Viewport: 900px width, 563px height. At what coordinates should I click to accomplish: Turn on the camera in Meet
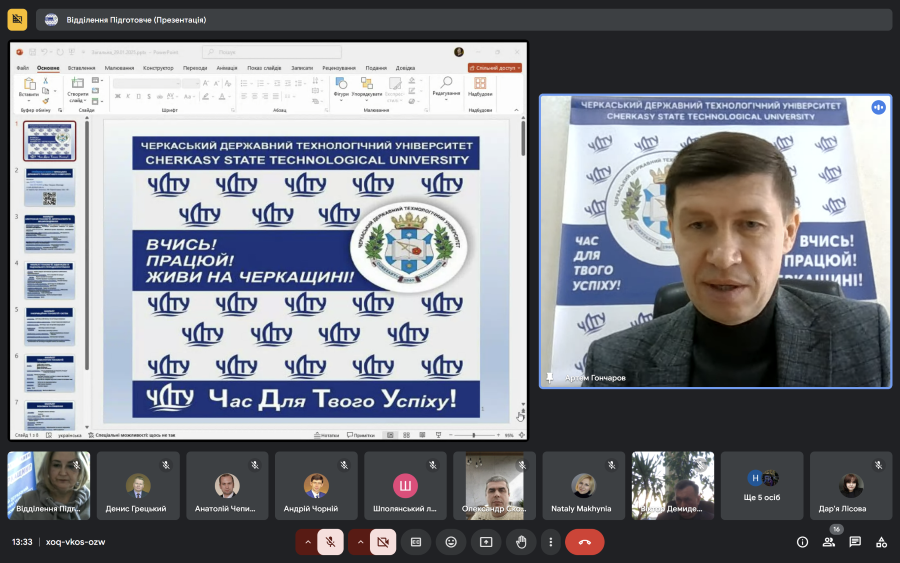pyautogui.click(x=383, y=542)
